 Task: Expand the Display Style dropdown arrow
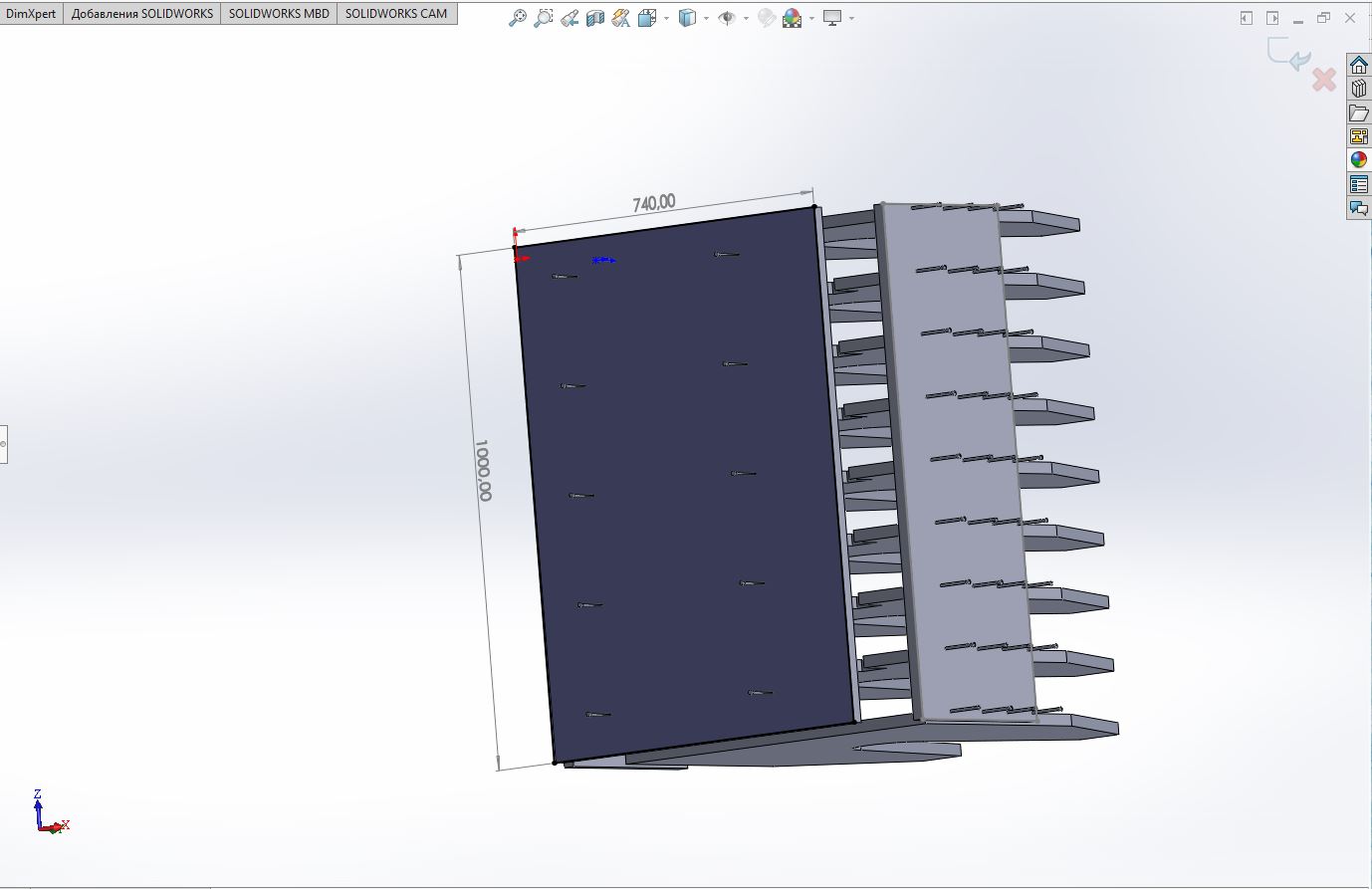(706, 18)
